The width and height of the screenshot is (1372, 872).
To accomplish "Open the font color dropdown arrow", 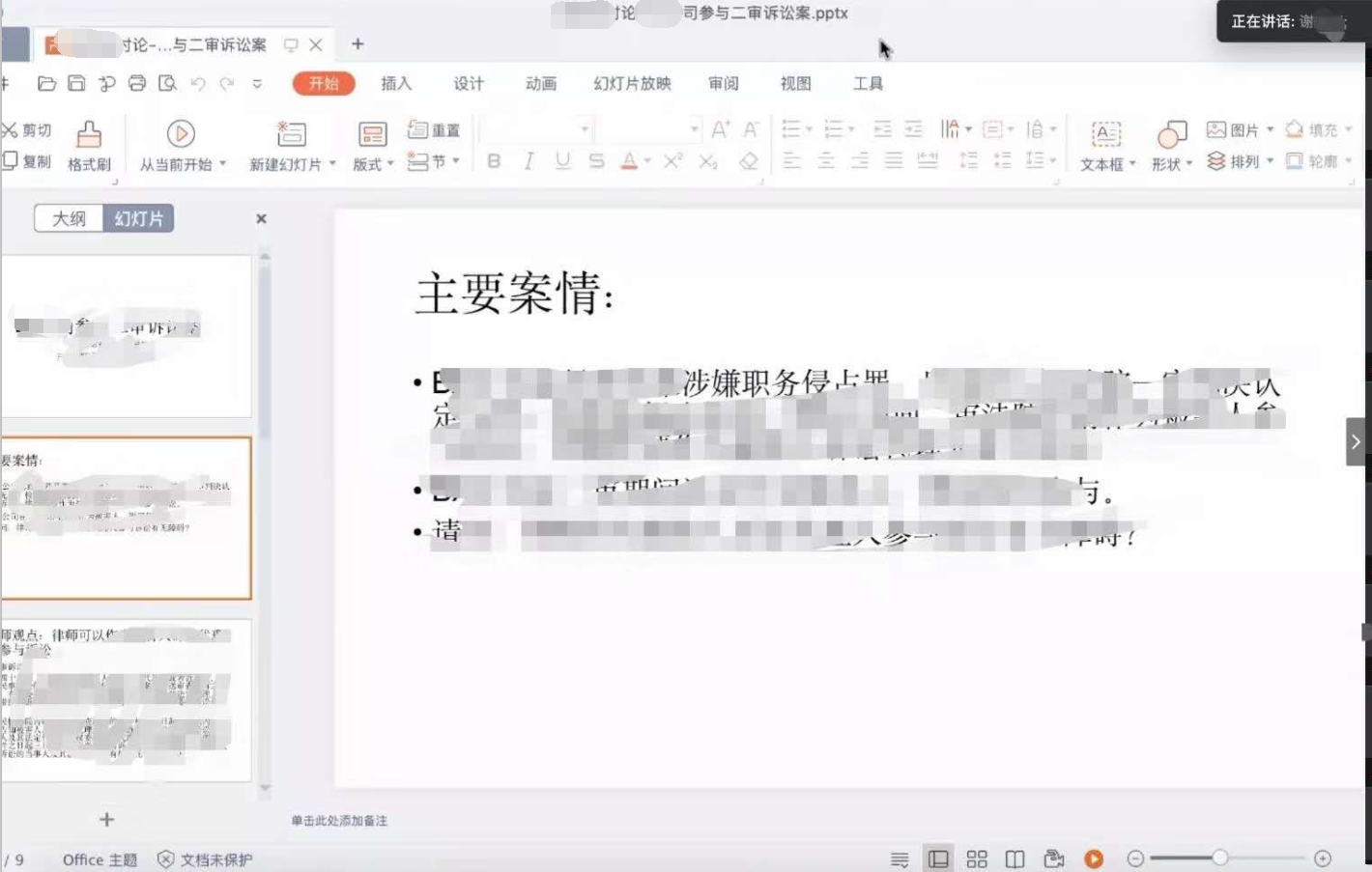I will [647, 161].
